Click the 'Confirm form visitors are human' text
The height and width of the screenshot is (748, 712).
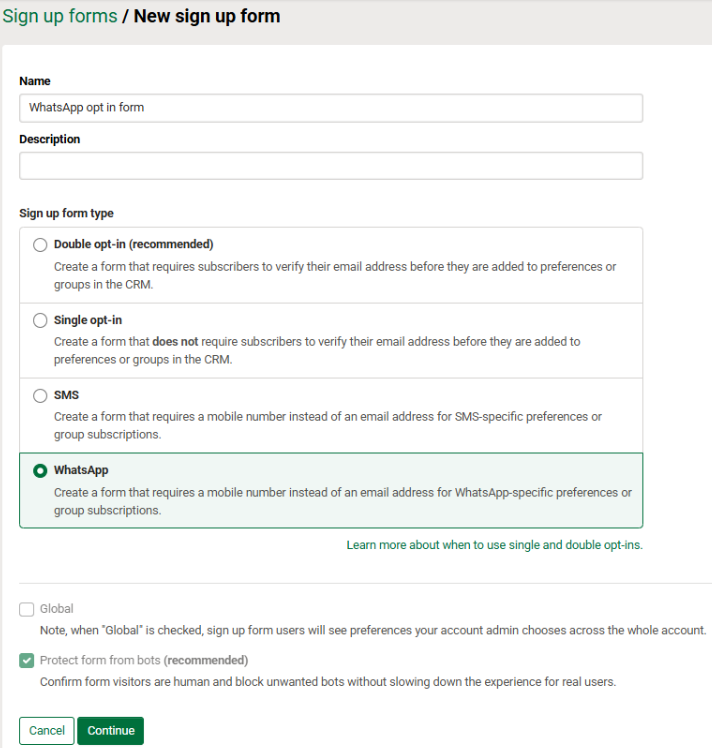(328, 682)
